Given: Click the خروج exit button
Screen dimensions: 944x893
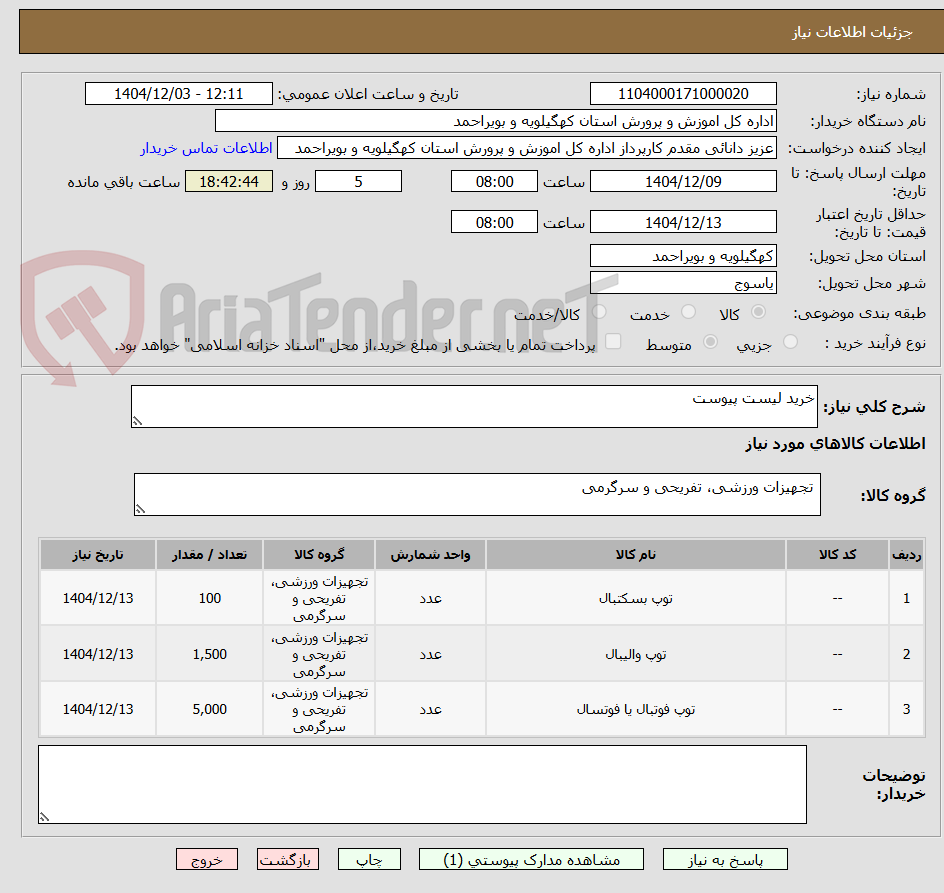Looking at the screenshot, I should tap(206, 859).
